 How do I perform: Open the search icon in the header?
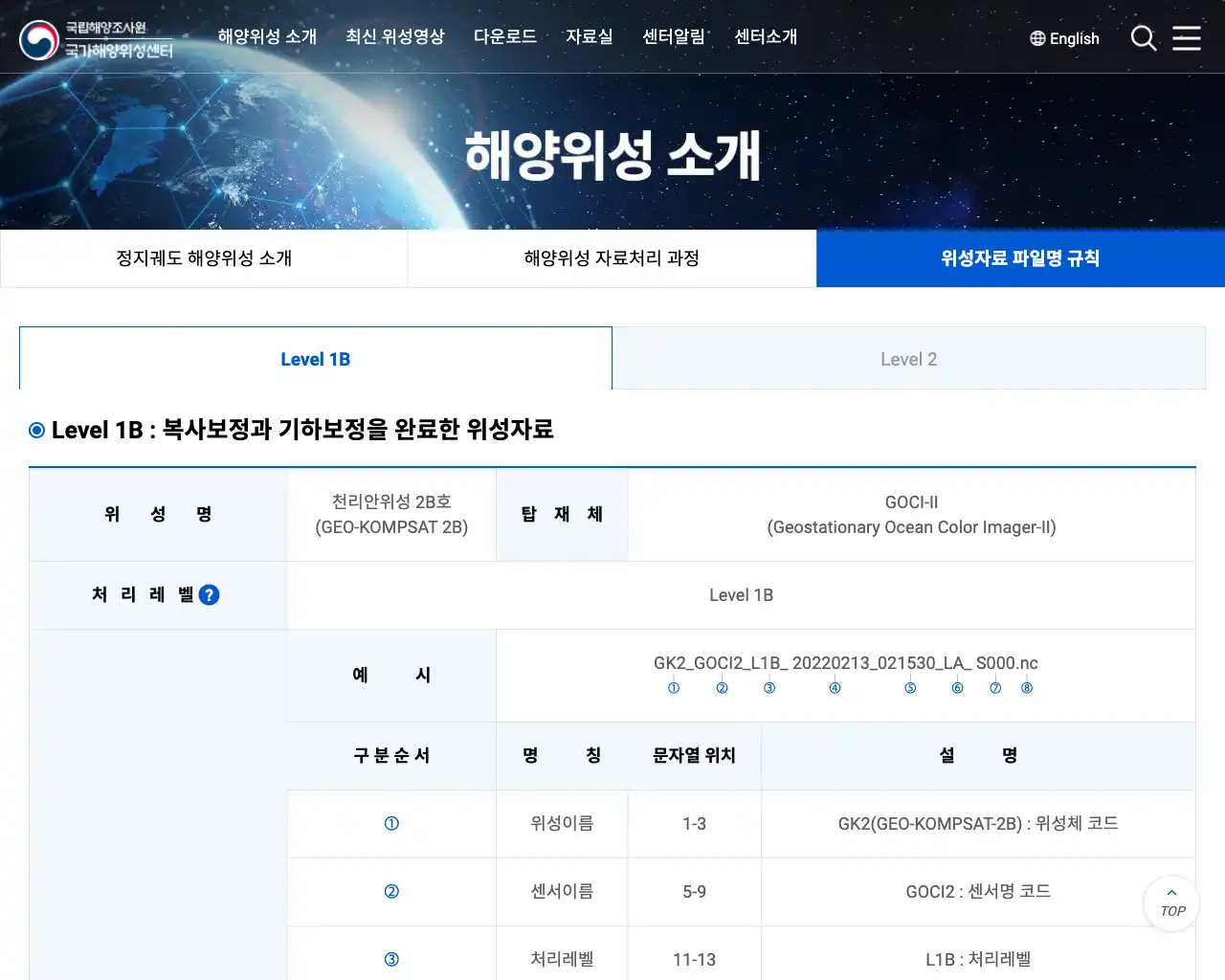[x=1144, y=38]
